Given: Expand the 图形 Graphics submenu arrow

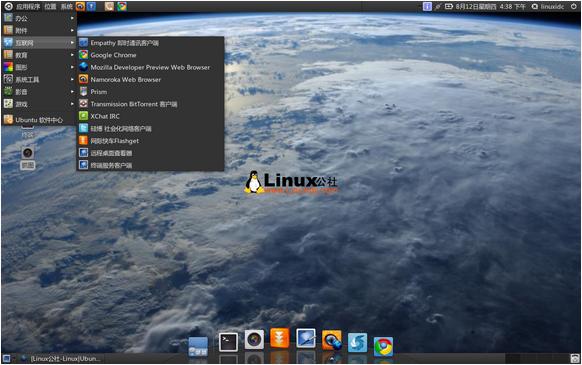Looking at the screenshot, I should pos(72,67).
